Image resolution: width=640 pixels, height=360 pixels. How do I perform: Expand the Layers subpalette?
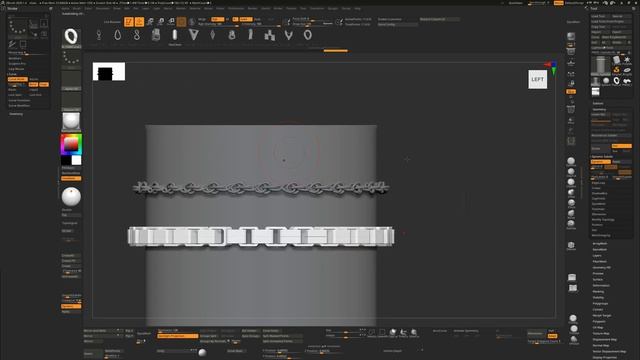click(597, 256)
